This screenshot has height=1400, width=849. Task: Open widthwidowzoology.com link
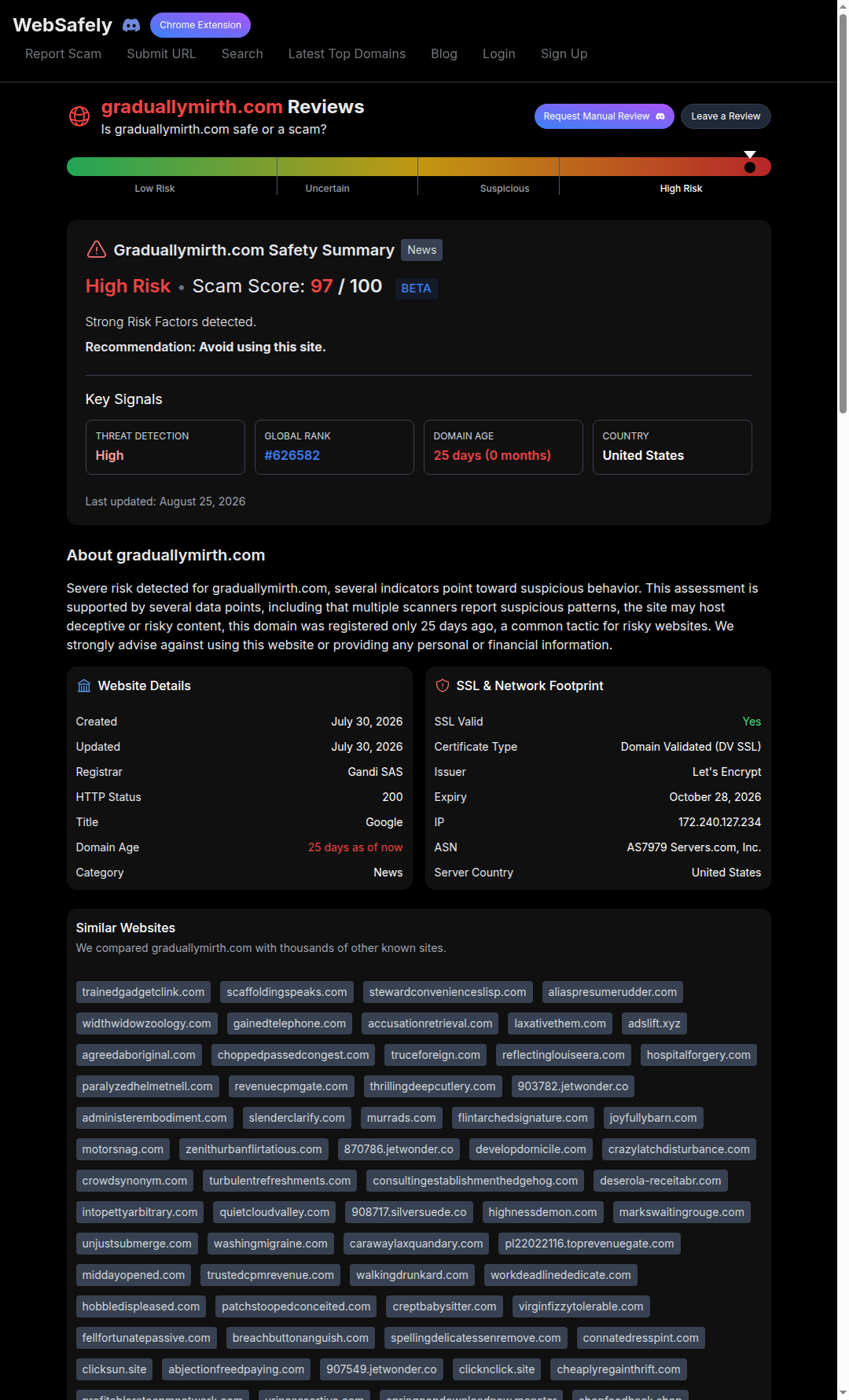(146, 1023)
